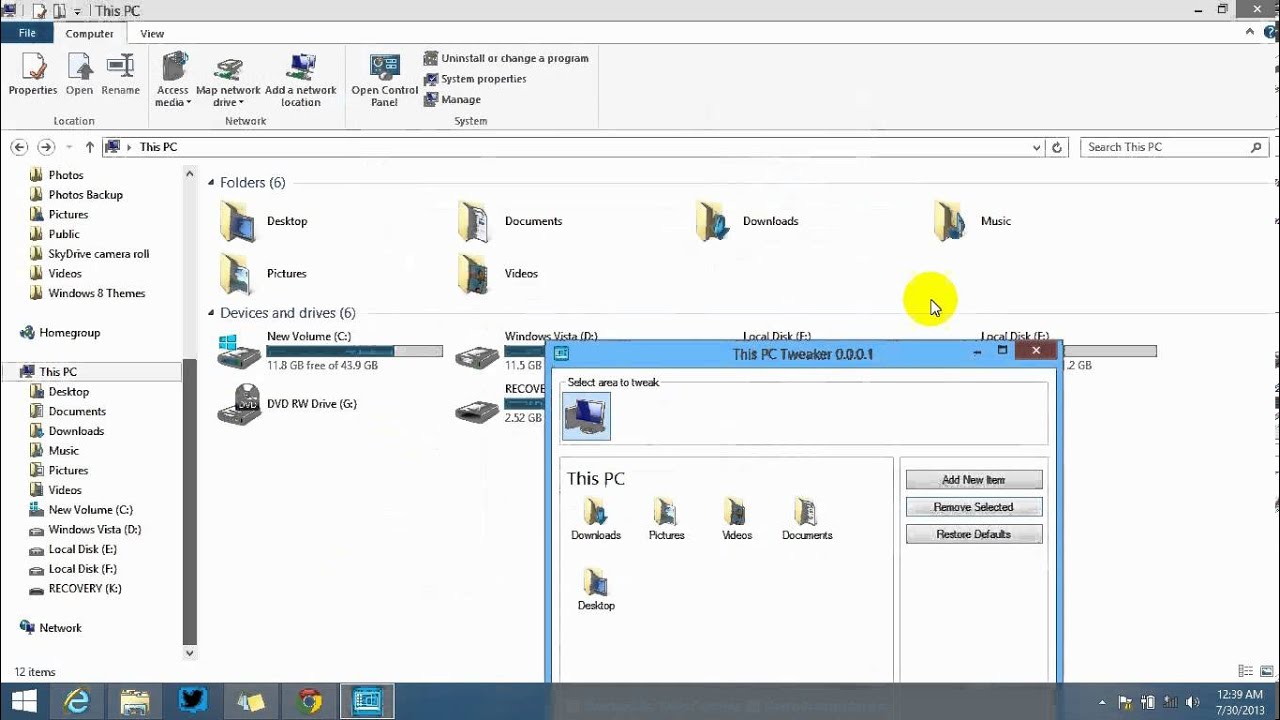Open recent locations dropdown arrow
Viewport: 1280px width, 720px height.
[69, 147]
